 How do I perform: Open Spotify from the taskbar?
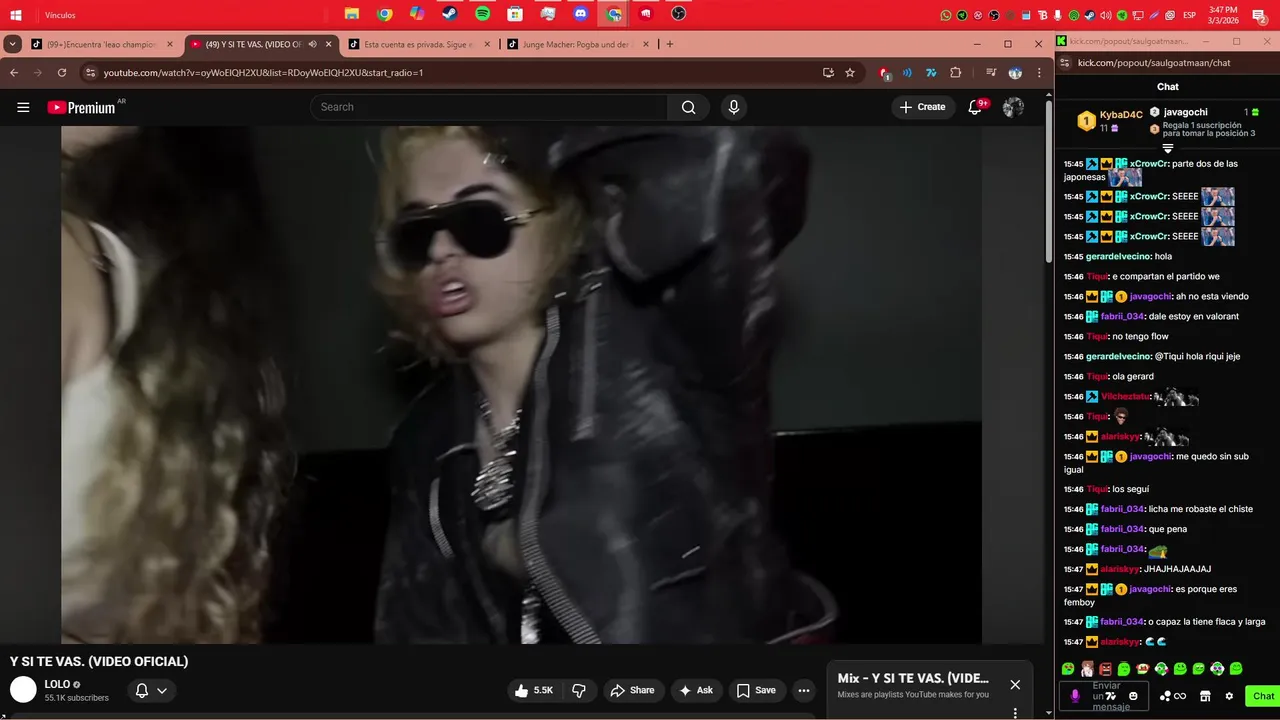(x=483, y=14)
